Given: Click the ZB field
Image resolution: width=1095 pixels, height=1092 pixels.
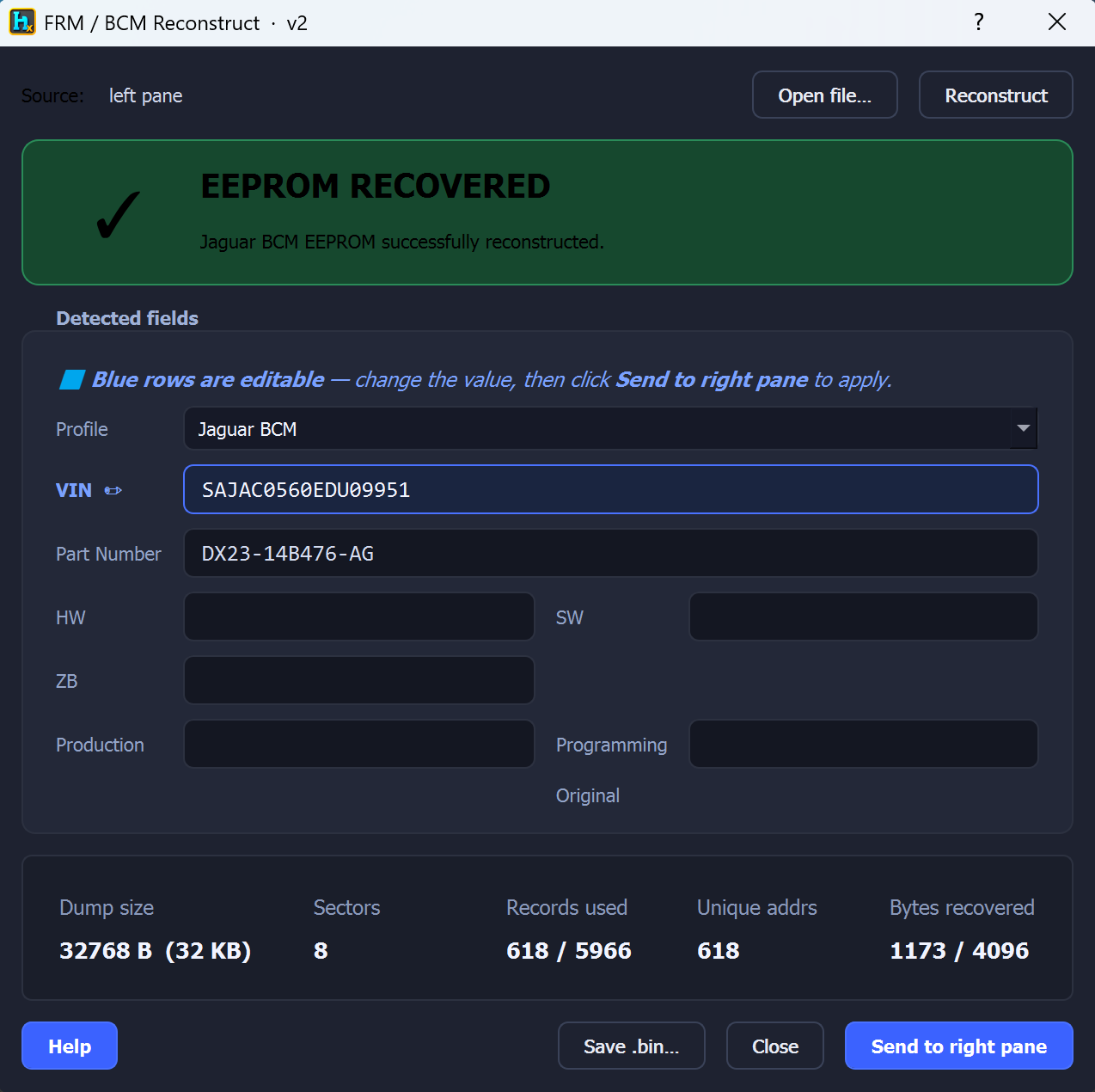Looking at the screenshot, I should (359, 680).
